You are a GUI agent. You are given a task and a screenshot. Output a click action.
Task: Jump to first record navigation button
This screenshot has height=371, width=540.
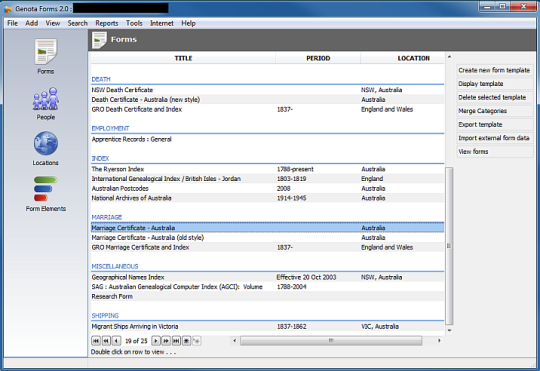point(96,341)
